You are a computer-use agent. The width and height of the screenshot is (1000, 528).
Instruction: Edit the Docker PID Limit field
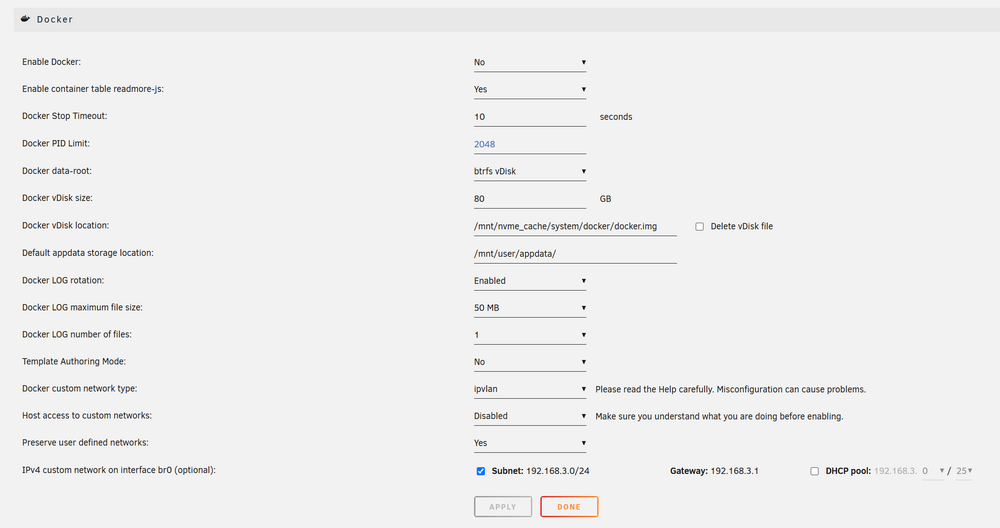click(529, 144)
